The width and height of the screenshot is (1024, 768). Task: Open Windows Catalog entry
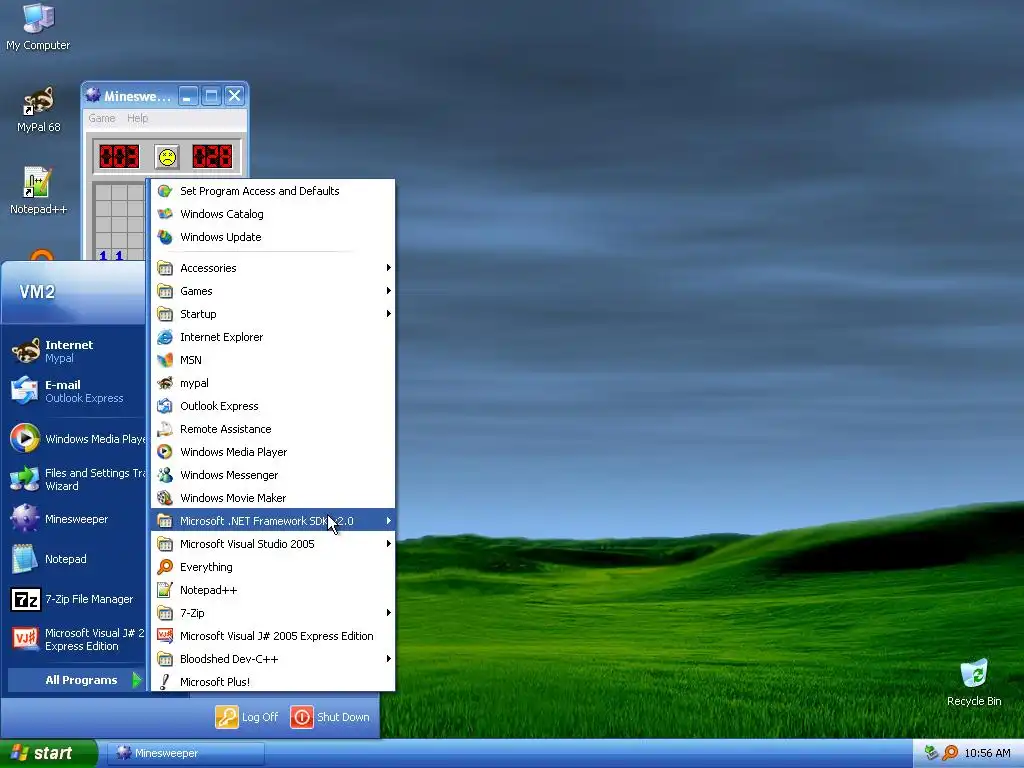tap(273, 214)
